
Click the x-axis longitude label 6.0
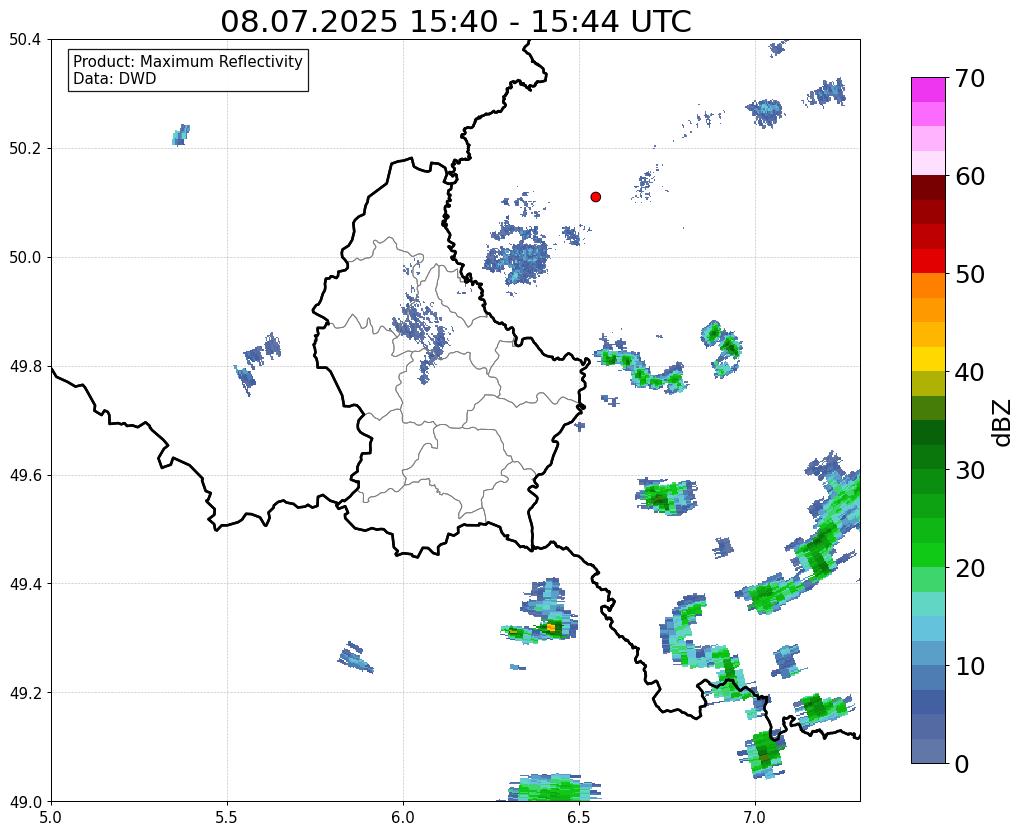pos(403,818)
